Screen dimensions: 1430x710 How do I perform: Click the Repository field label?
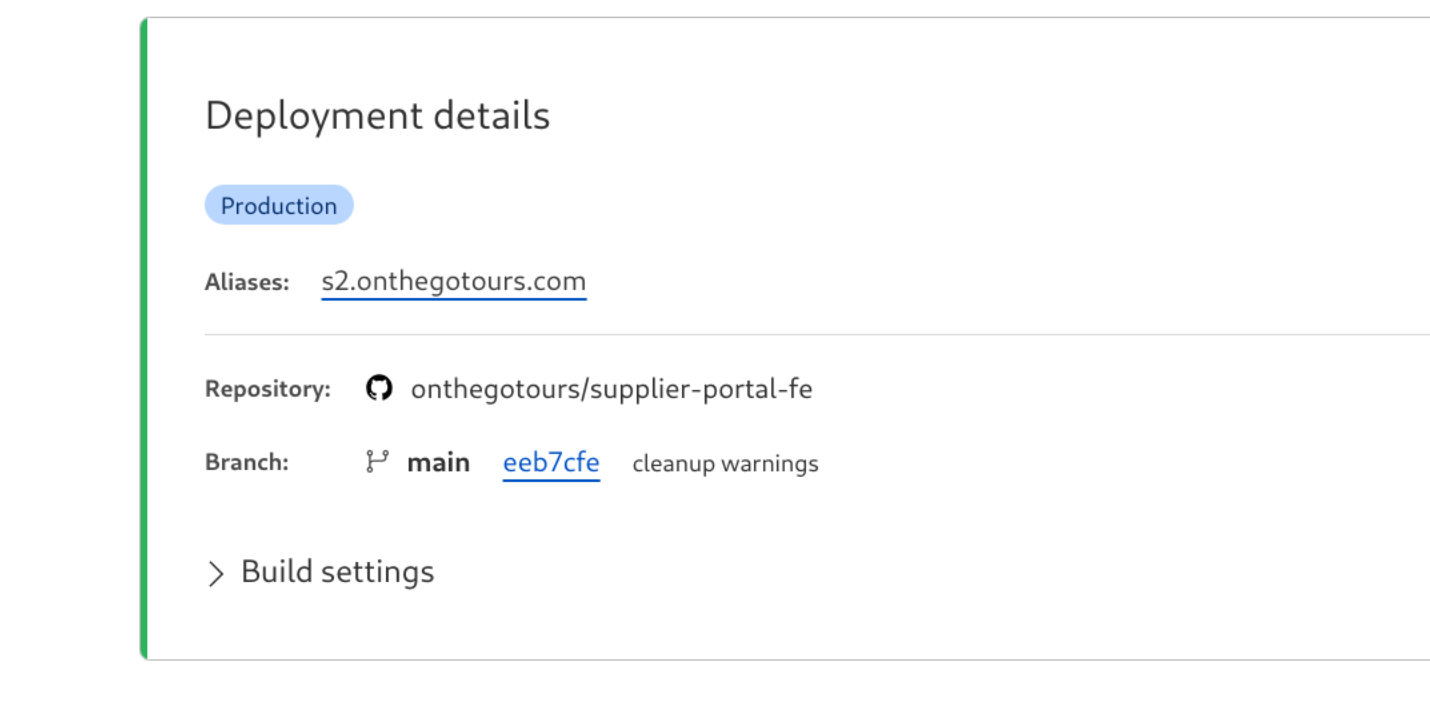pos(267,389)
